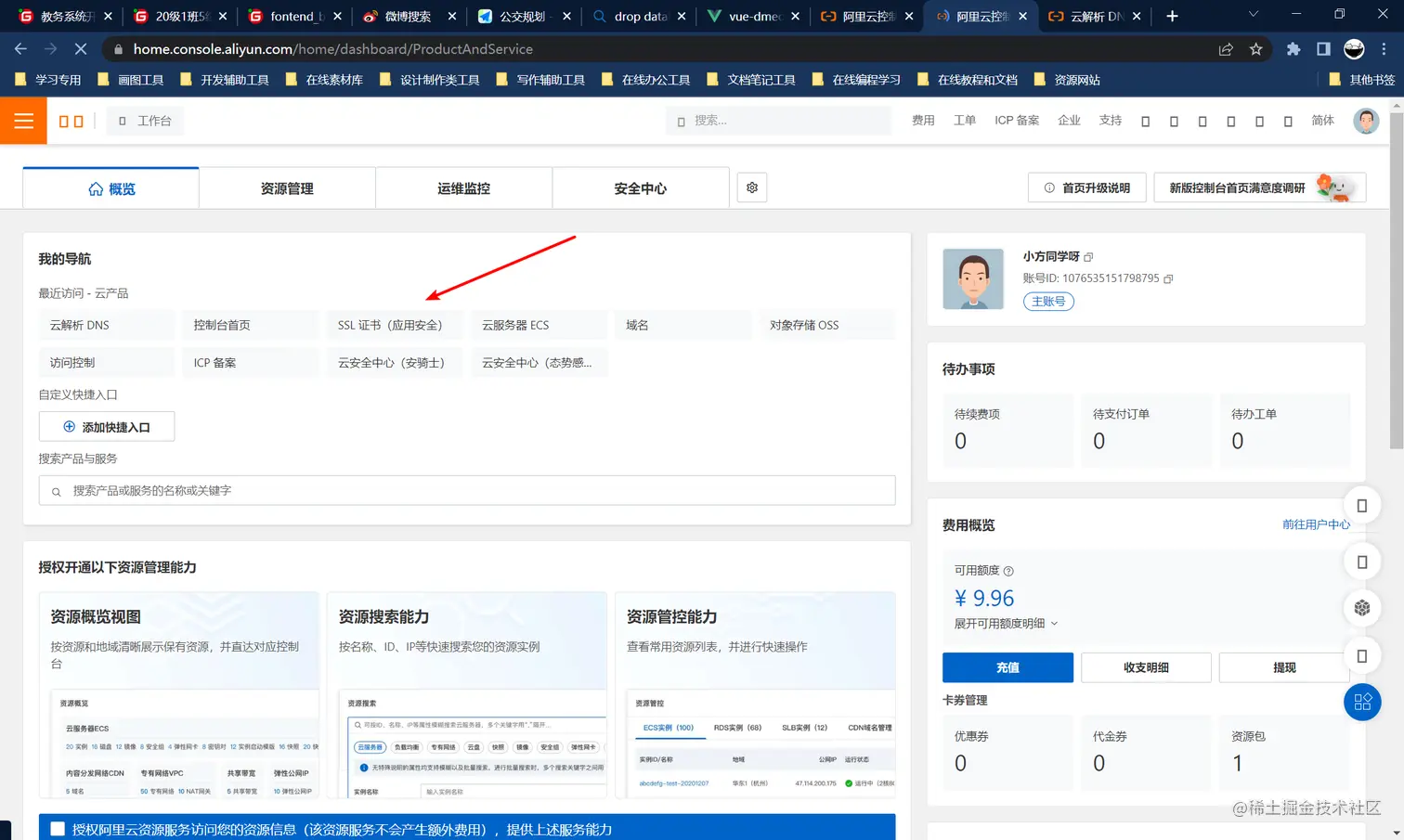
Task: Open 云安全中心（安骑士）shortcut
Action: click(x=394, y=363)
